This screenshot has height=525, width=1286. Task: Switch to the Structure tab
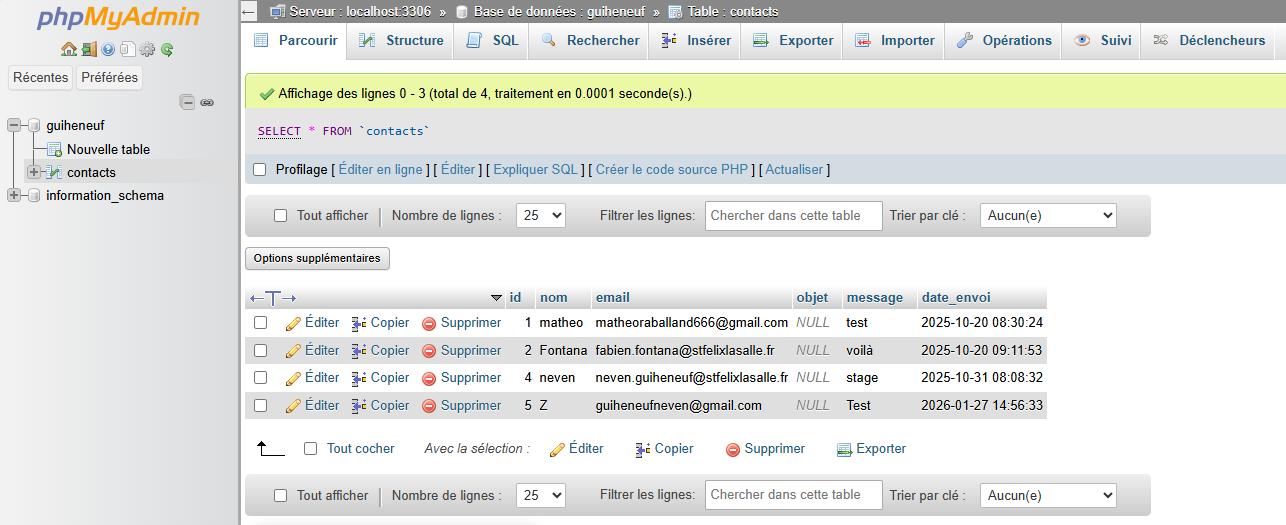tap(401, 41)
